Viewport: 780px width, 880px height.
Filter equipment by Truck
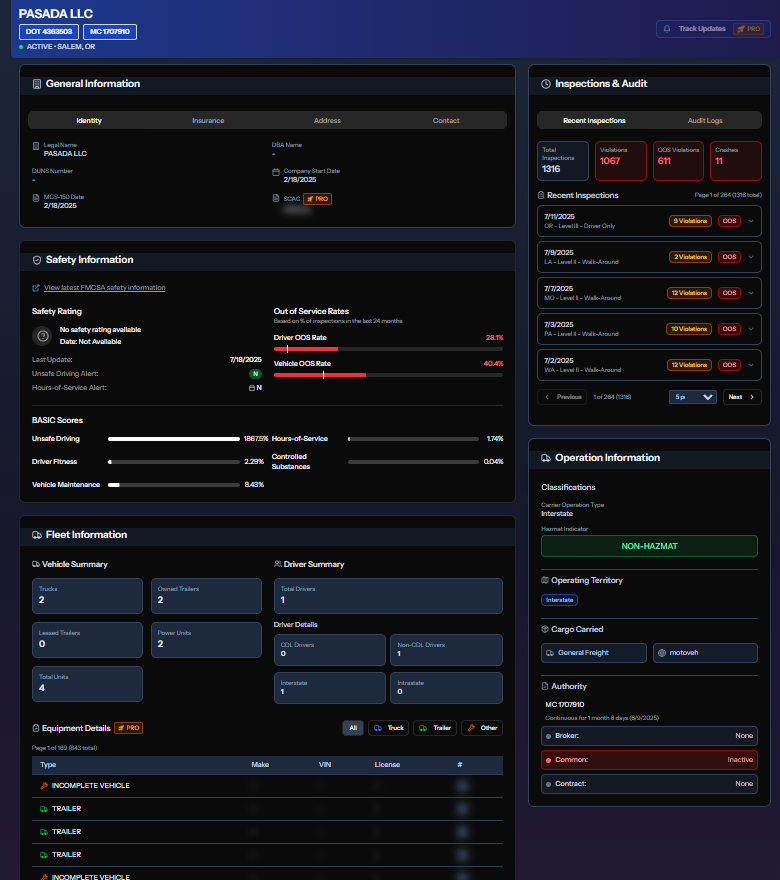[x=388, y=728]
